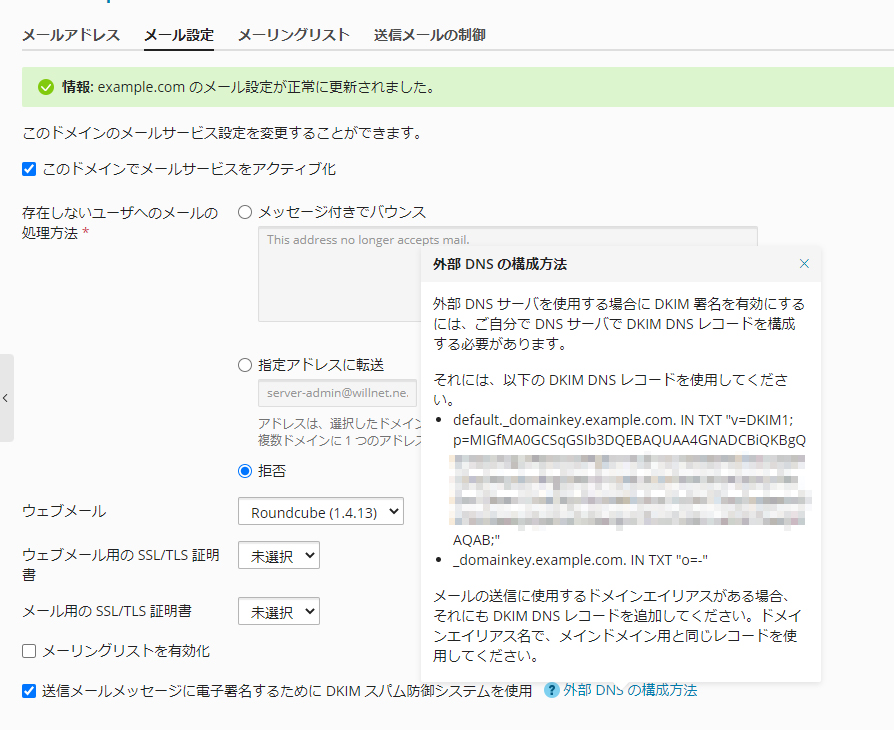Image resolution: width=894 pixels, height=730 pixels.
Task: Select the メッセージ付きでバウンス radio button
Action: tap(245, 212)
